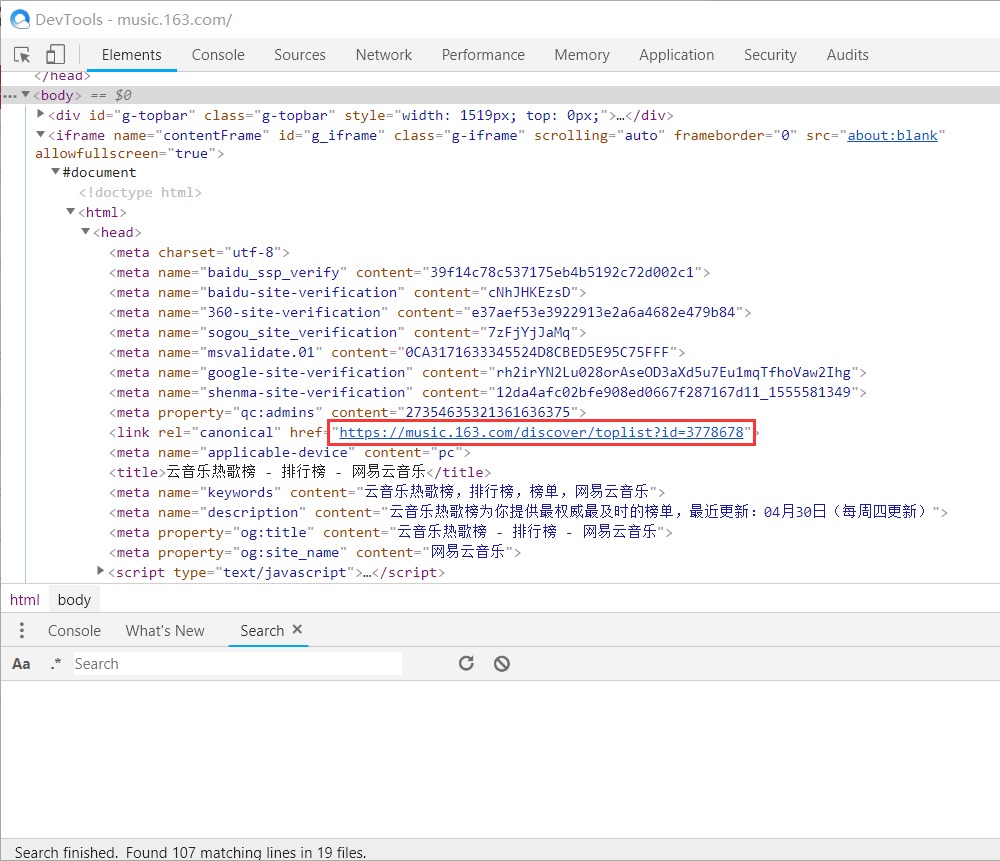
Task: Switch to the Network tab
Action: click(384, 55)
